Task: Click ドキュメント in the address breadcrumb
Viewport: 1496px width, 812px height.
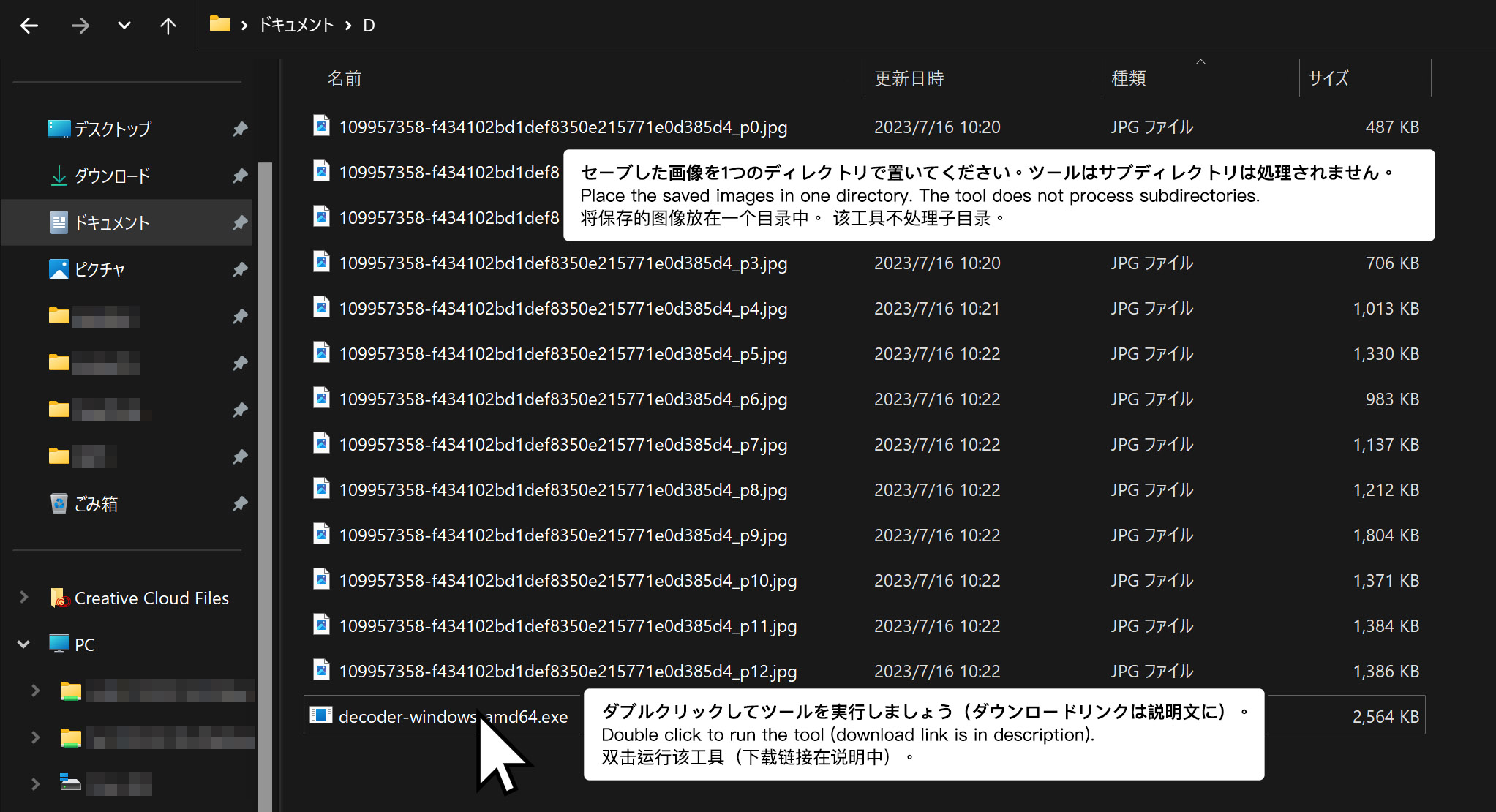Action: click(x=296, y=26)
